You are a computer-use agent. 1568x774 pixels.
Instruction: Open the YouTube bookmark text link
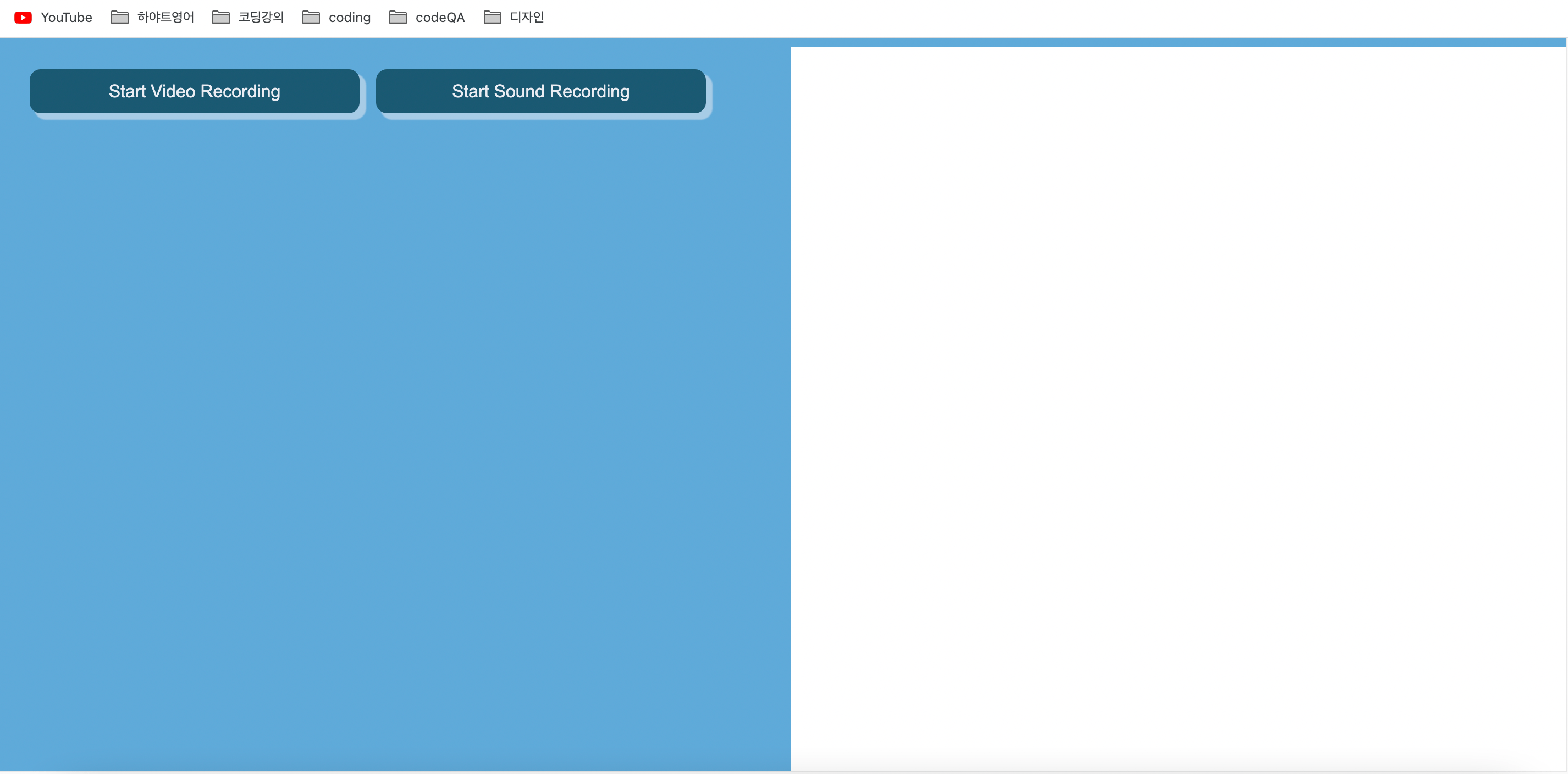[67, 18]
